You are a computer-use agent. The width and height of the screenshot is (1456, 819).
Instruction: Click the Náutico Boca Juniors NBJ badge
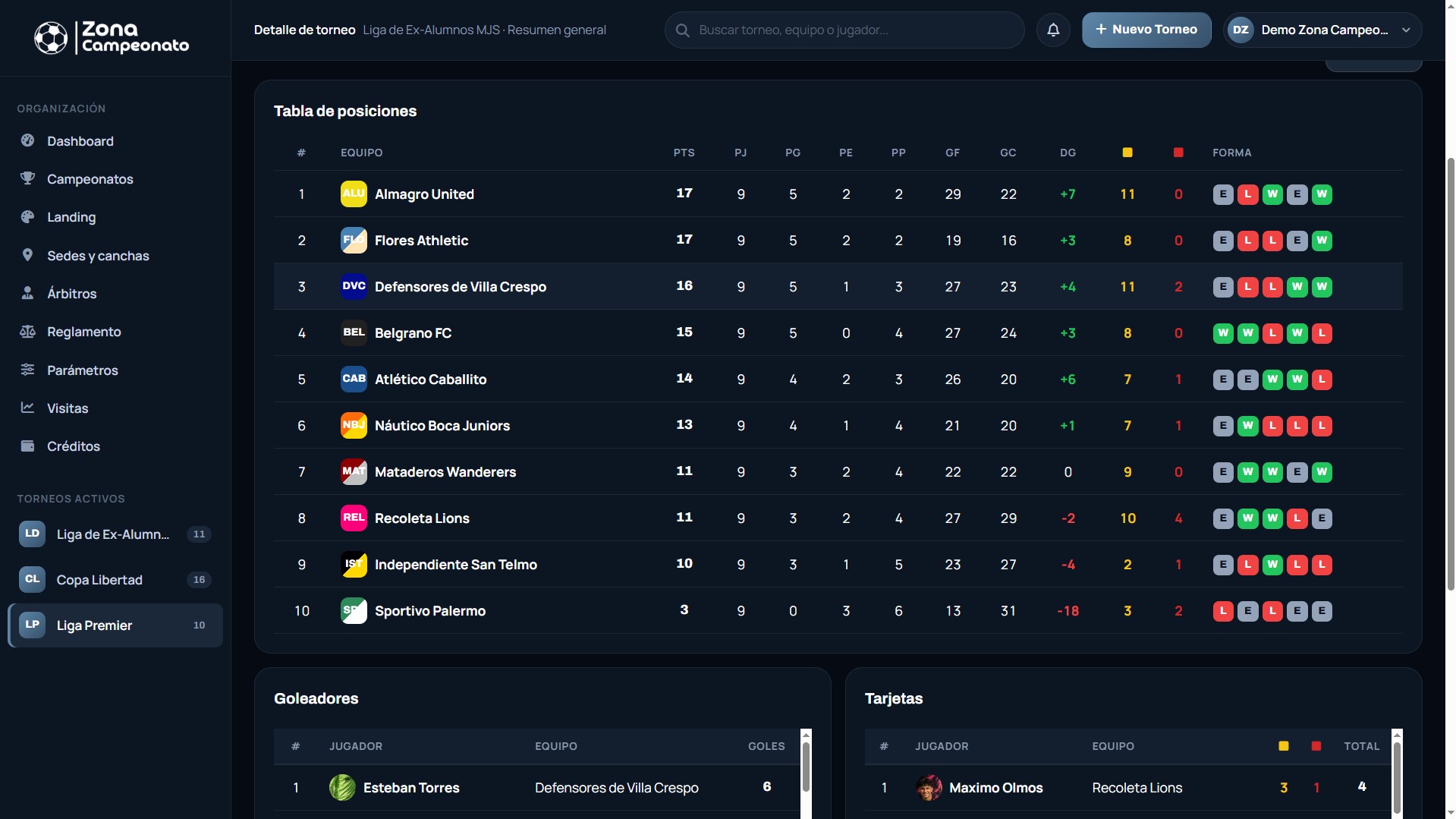[354, 425]
